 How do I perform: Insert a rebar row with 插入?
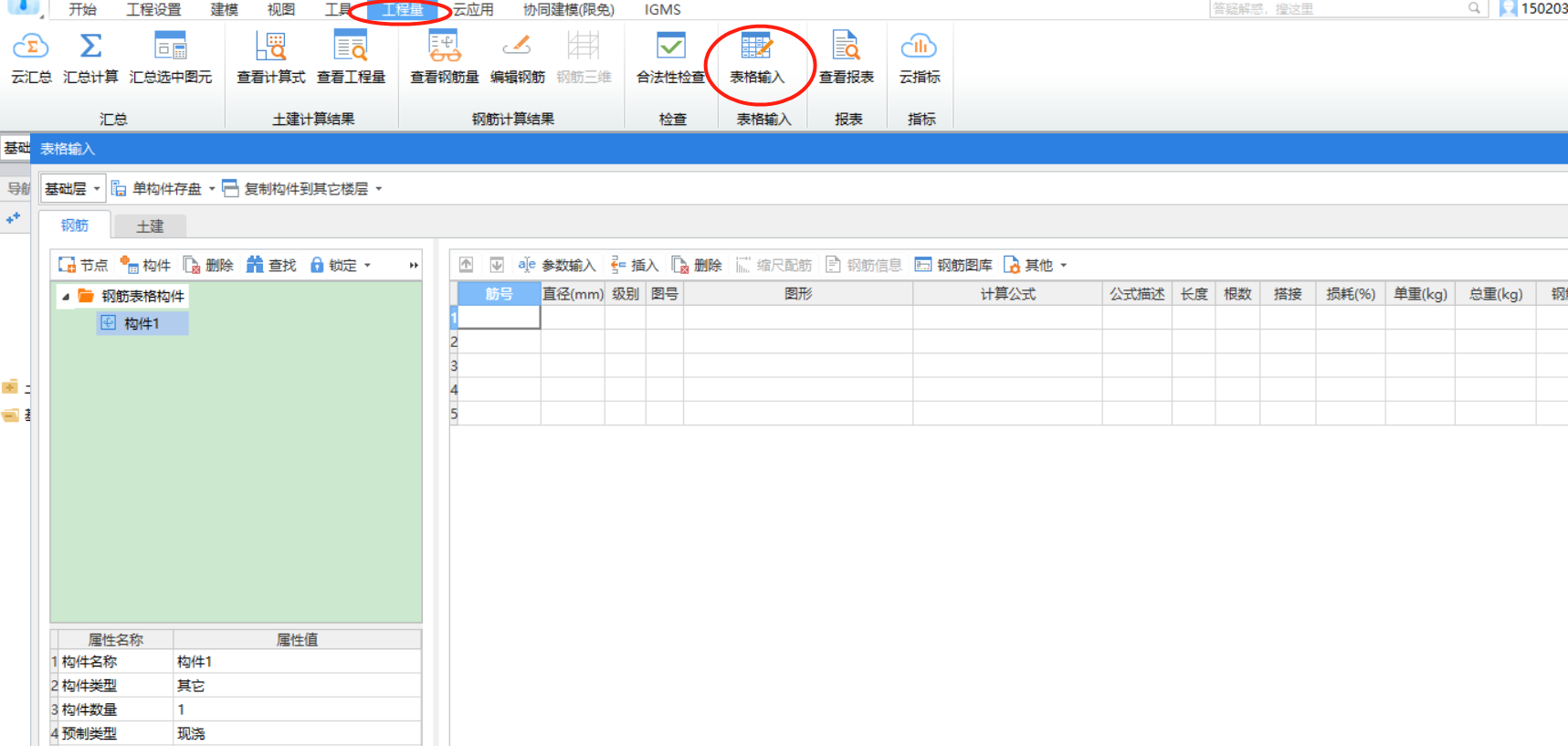pos(635,265)
